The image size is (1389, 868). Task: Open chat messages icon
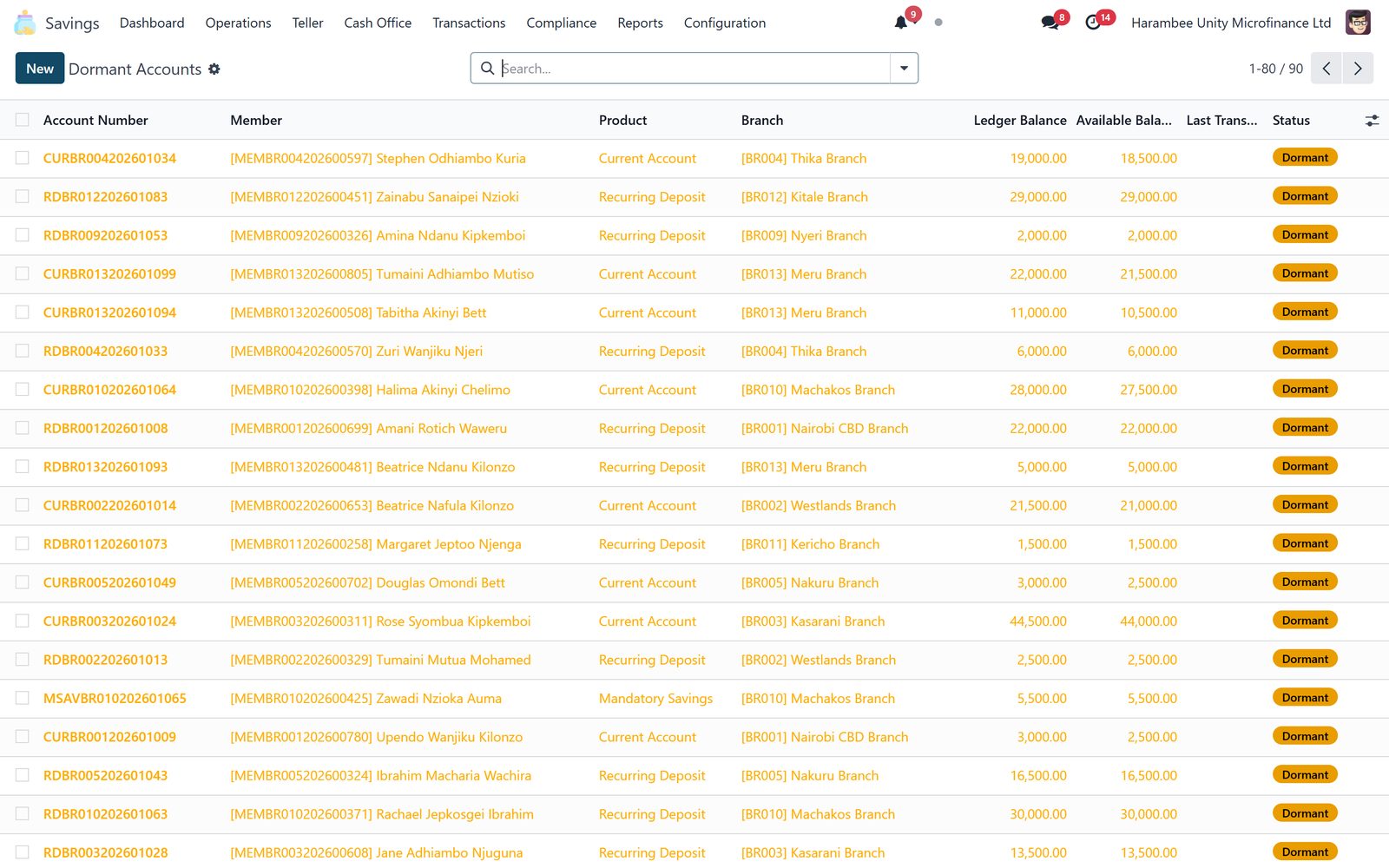coord(1050,23)
